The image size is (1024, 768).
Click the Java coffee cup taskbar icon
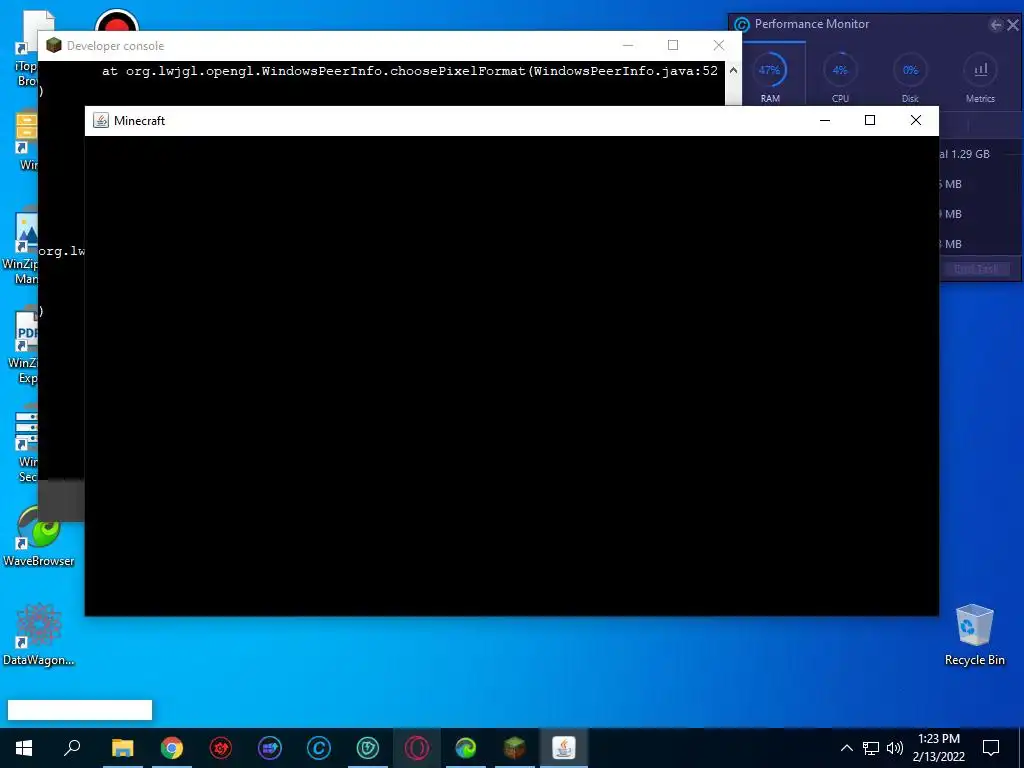(x=564, y=748)
